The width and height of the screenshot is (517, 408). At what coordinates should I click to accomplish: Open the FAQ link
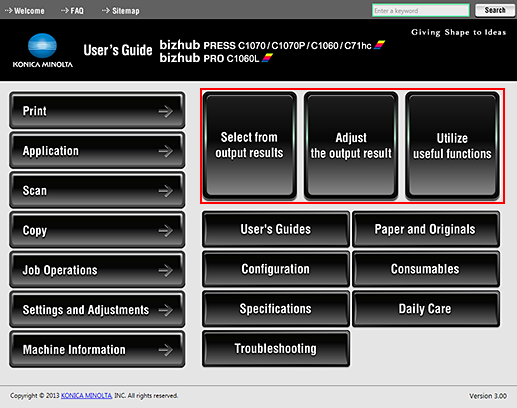coord(72,11)
